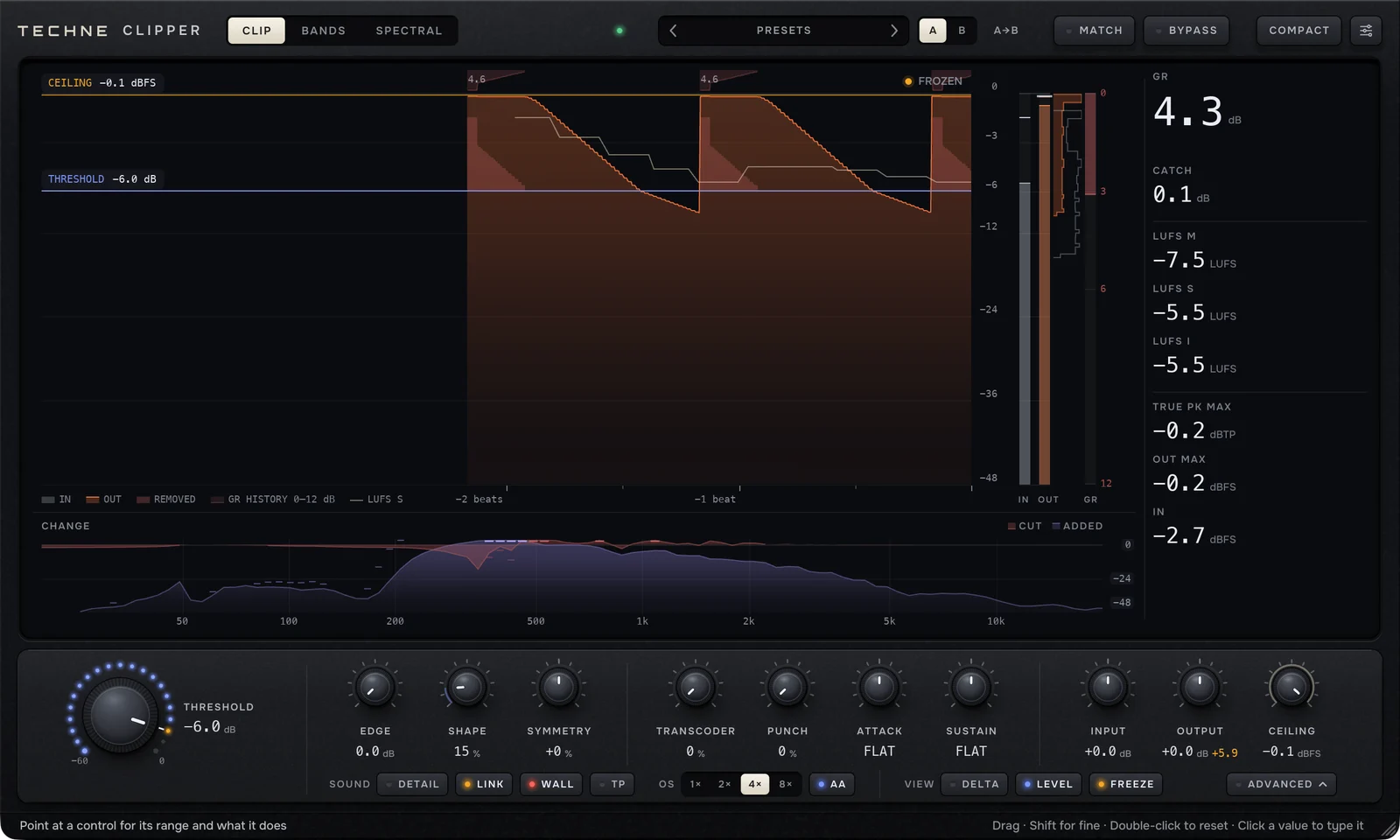The width and height of the screenshot is (1400, 840).
Task: Click the ATTACK knob
Action: point(879,688)
